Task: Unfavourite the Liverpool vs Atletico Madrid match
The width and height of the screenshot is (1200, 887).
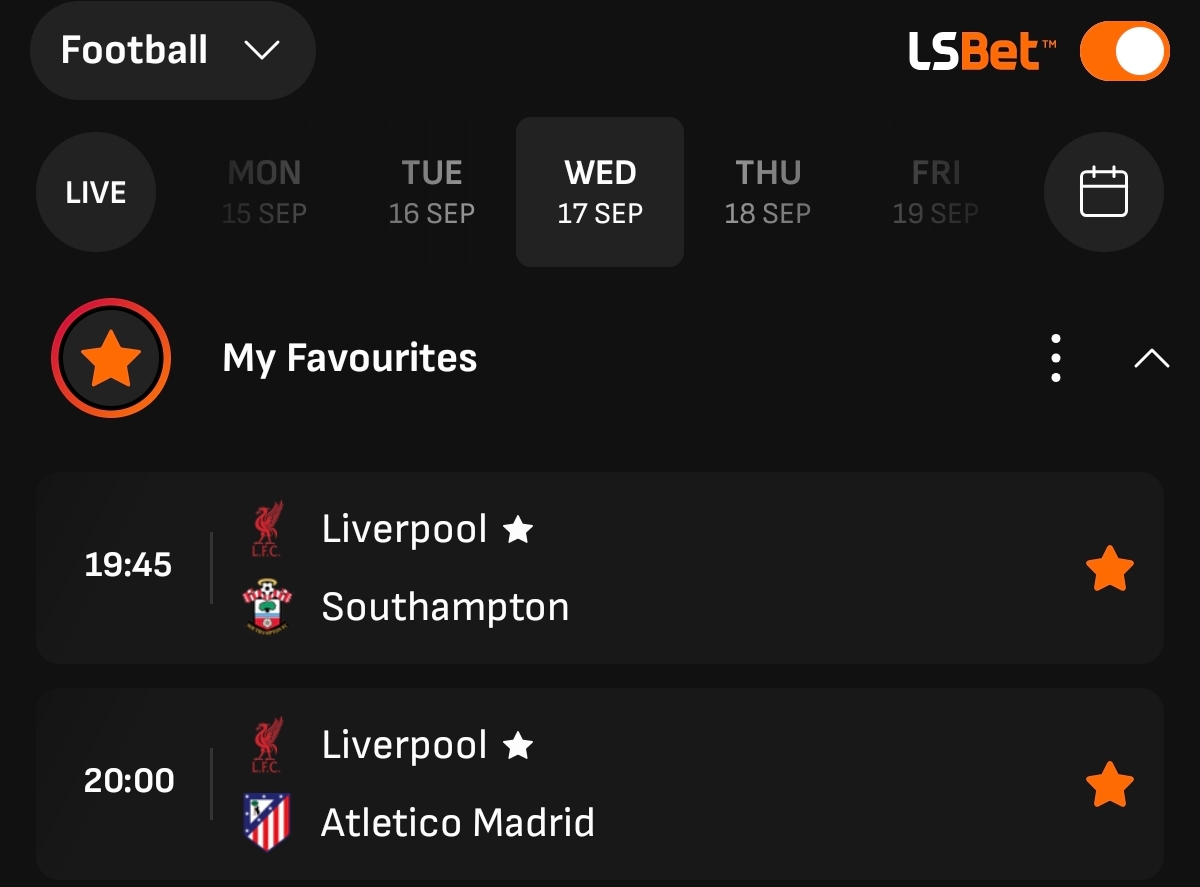Action: [x=1110, y=785]
